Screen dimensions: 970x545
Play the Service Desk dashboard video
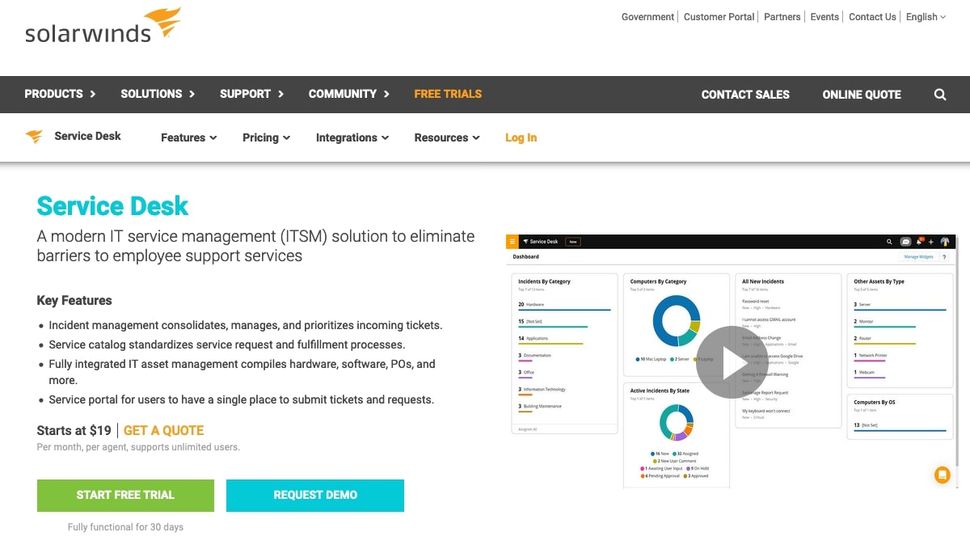tap(732, 363)
